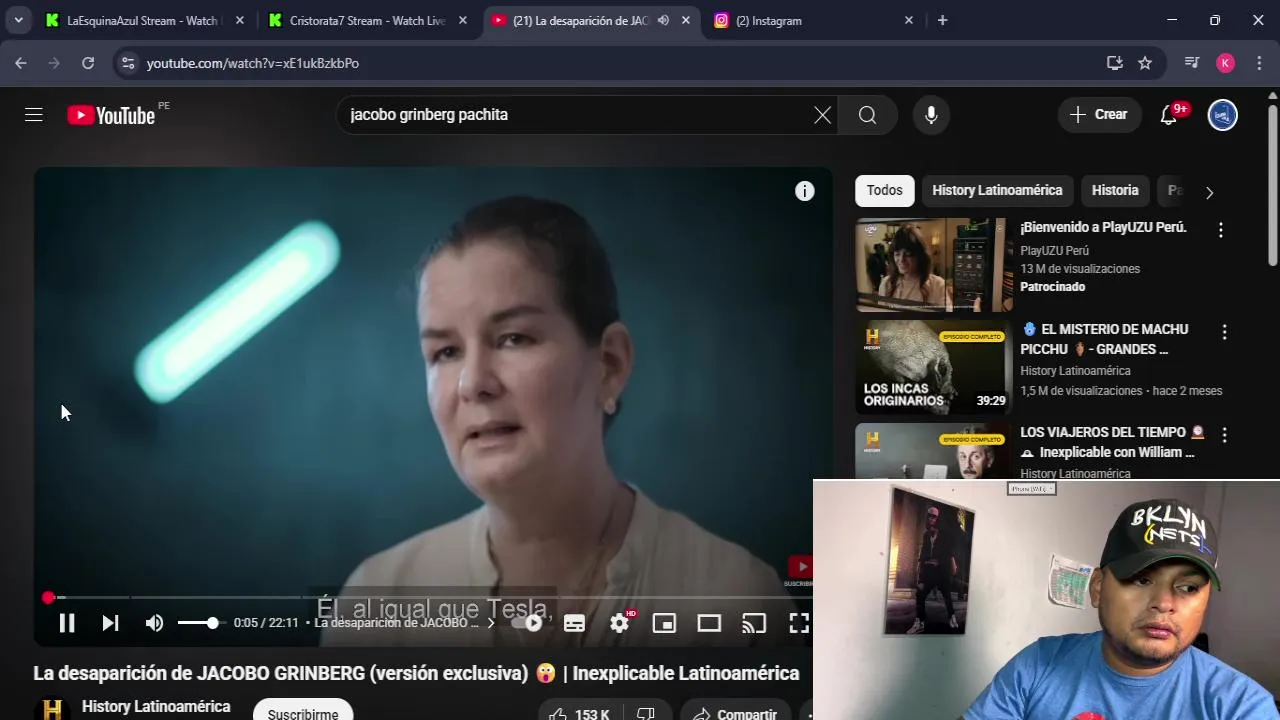The width and height of the screenshot is (1280, 720).
Task: Open the Chrome three-dot menu
Action: point(1259,63)
